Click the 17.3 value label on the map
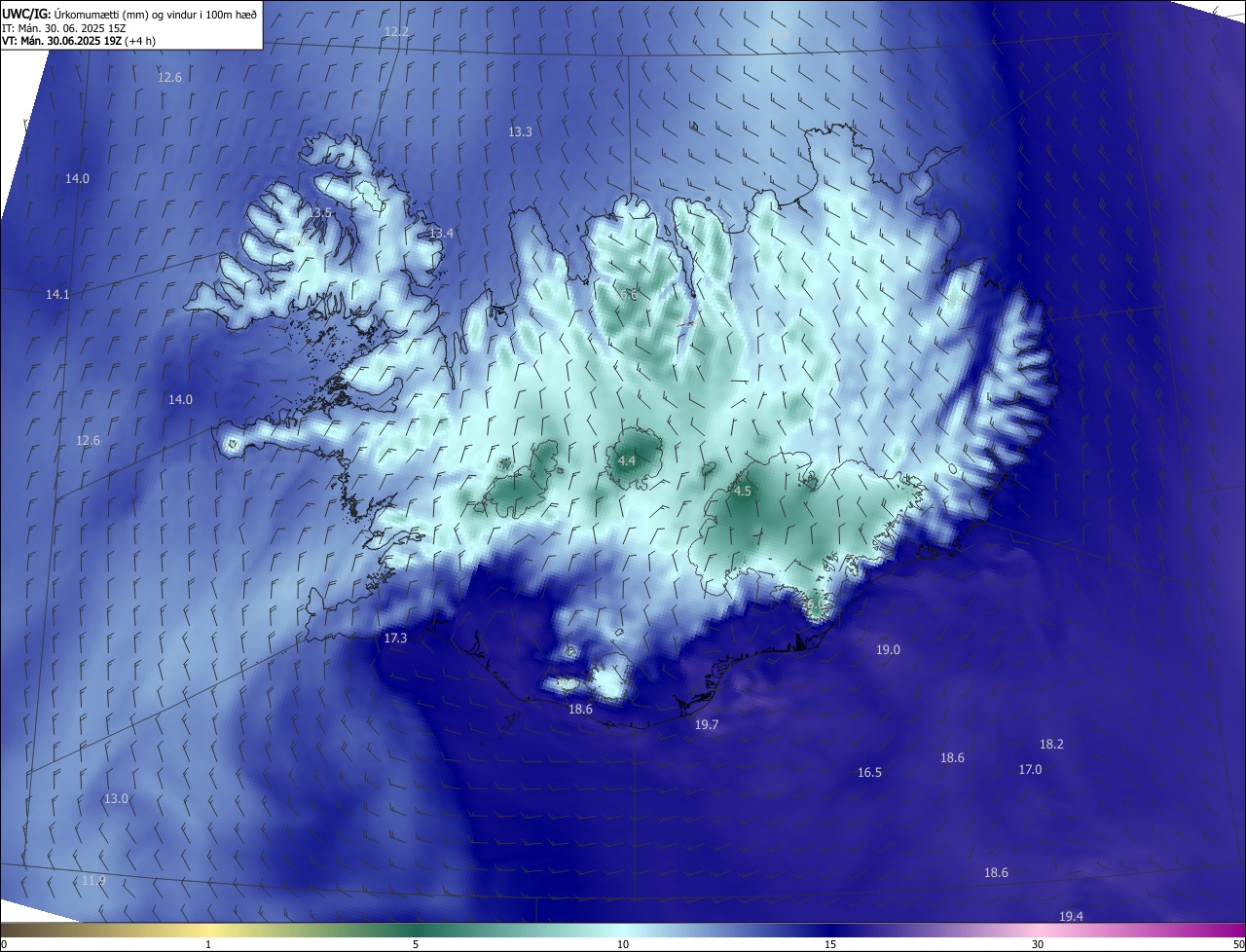The width and height of the screenshot is (1246, 952). pyautogui.click(x=395, y=639)
